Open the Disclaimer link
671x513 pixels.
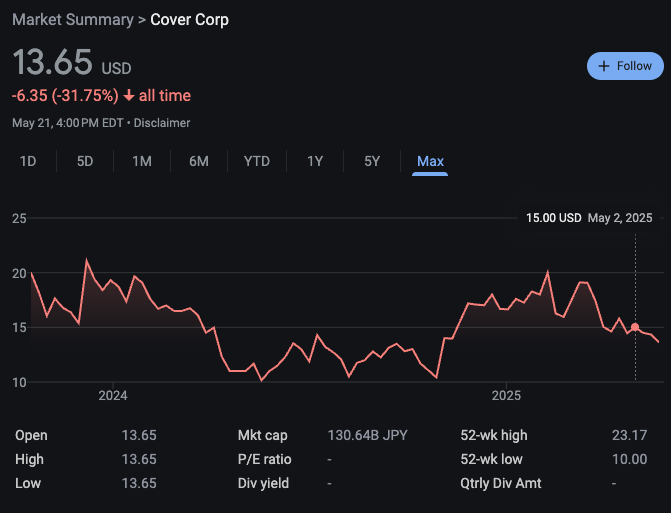(161, 123)
